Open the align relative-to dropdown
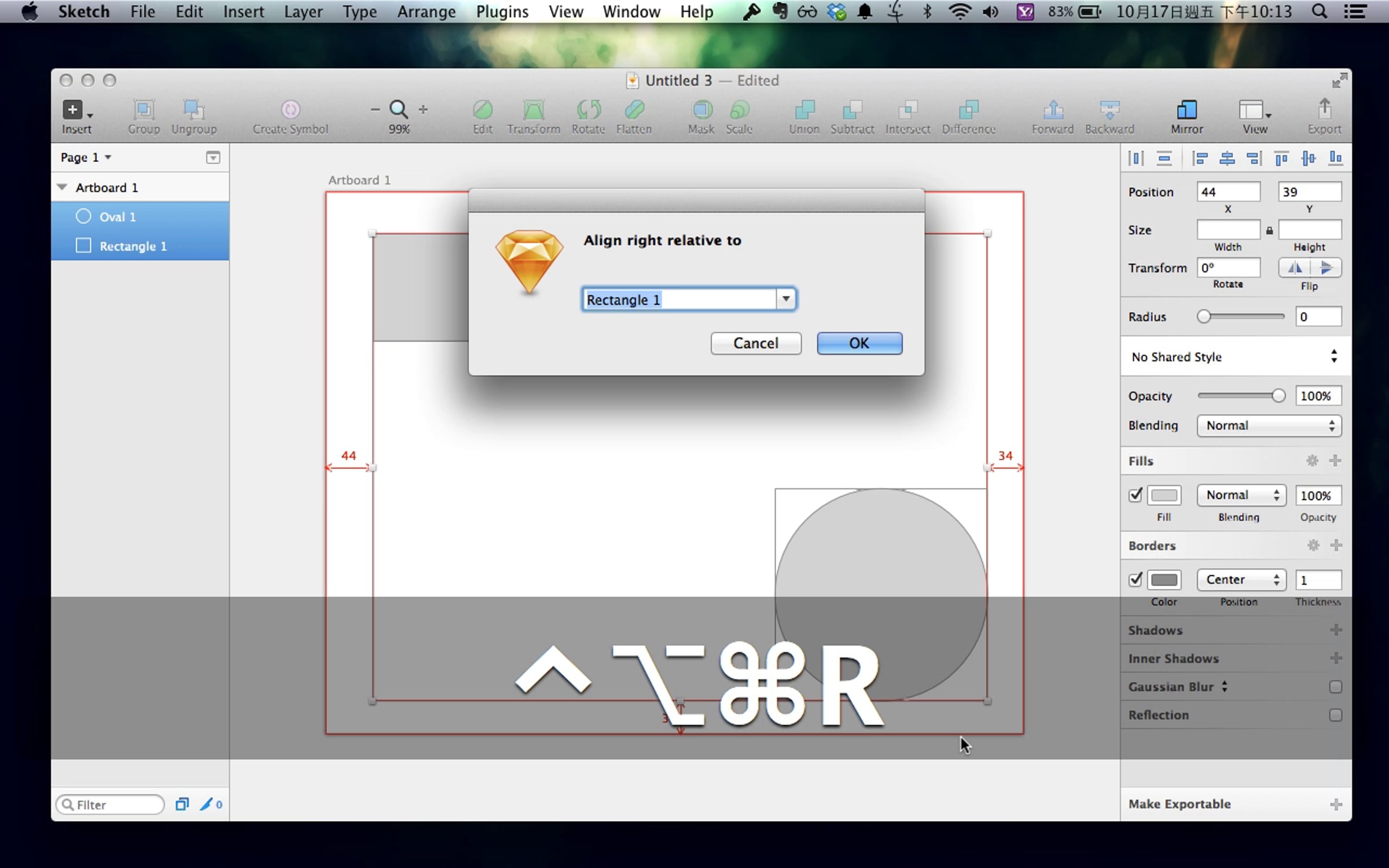Image resolution: width=1389 pixels, height=868 pixels. tap(785, 299)
